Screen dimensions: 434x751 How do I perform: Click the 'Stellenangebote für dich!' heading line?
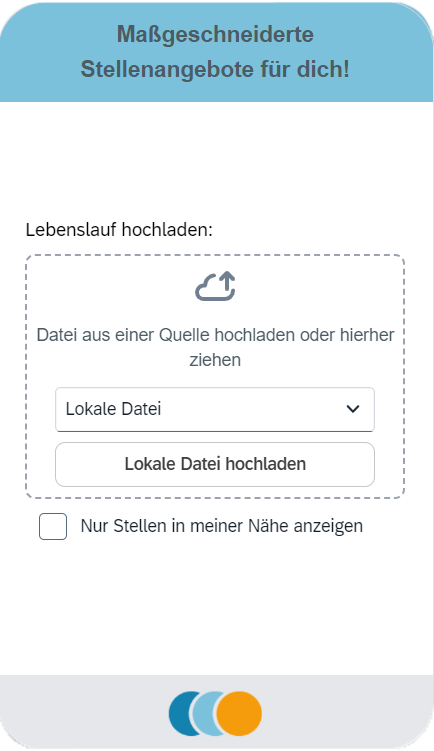(x=215, y=69)
